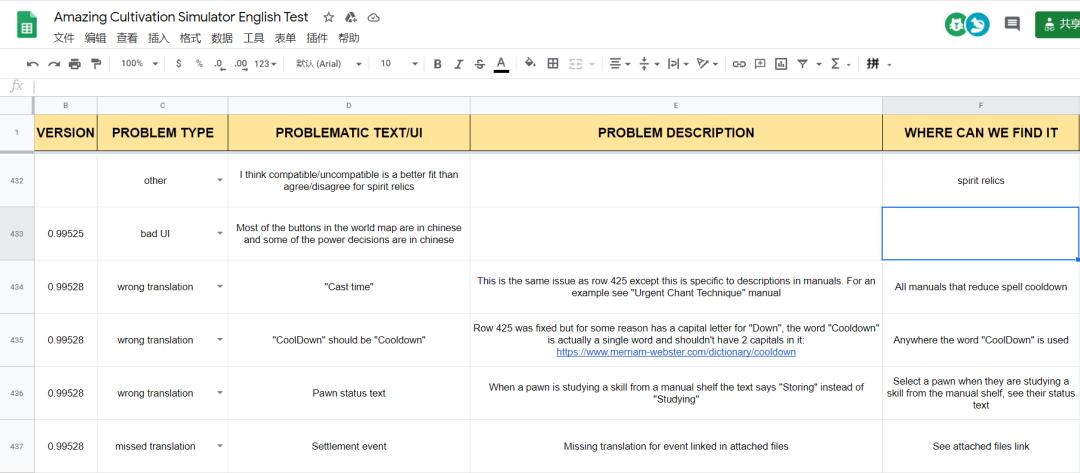The image size is (1080, 473).
Task: Click the undo arrow in toolbar
Action: pos(33,64)
